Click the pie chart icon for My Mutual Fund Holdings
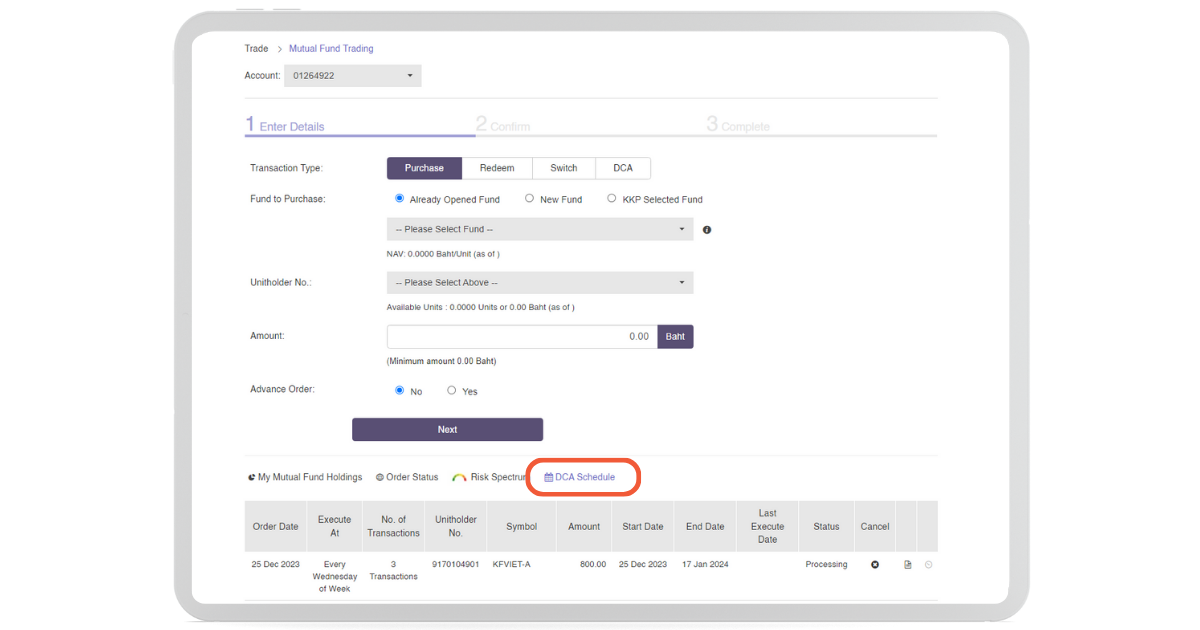The width and height of the screenshot is (1200, 630). [251, 478]
